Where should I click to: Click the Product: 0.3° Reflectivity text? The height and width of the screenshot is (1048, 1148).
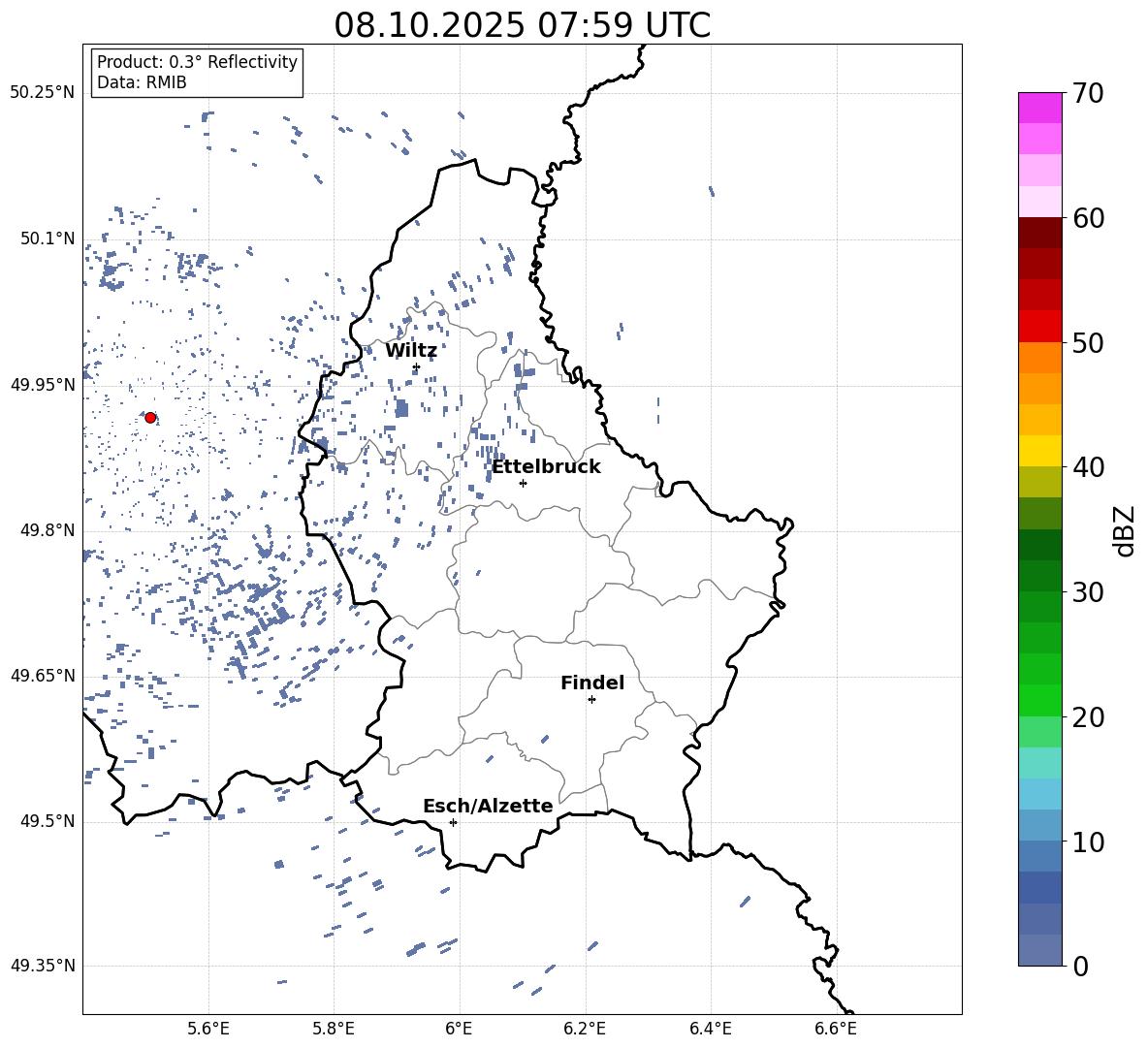197,62
